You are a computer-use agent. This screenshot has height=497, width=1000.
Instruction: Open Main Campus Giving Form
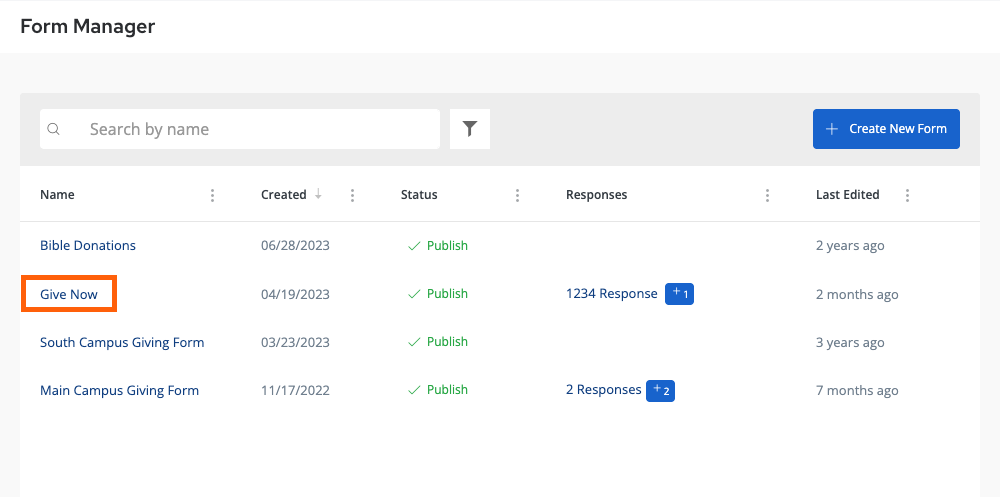tap(119, 390)
